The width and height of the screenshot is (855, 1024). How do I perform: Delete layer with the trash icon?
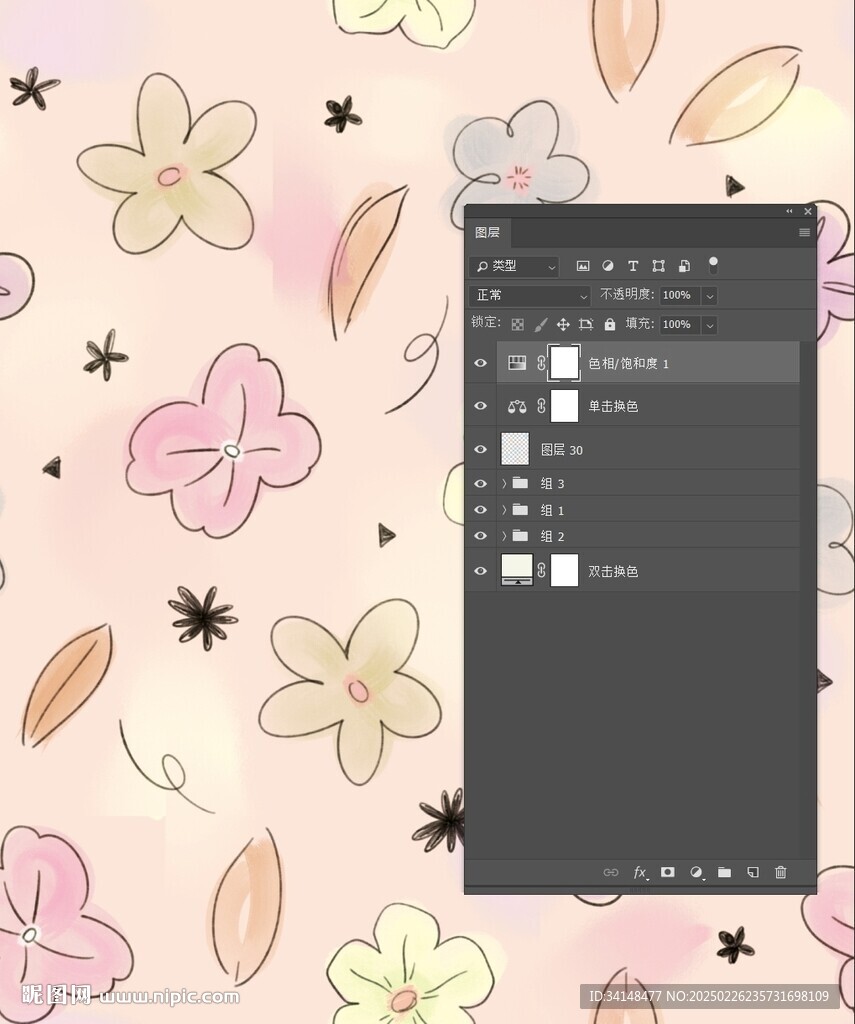click(x=781, y=872)
